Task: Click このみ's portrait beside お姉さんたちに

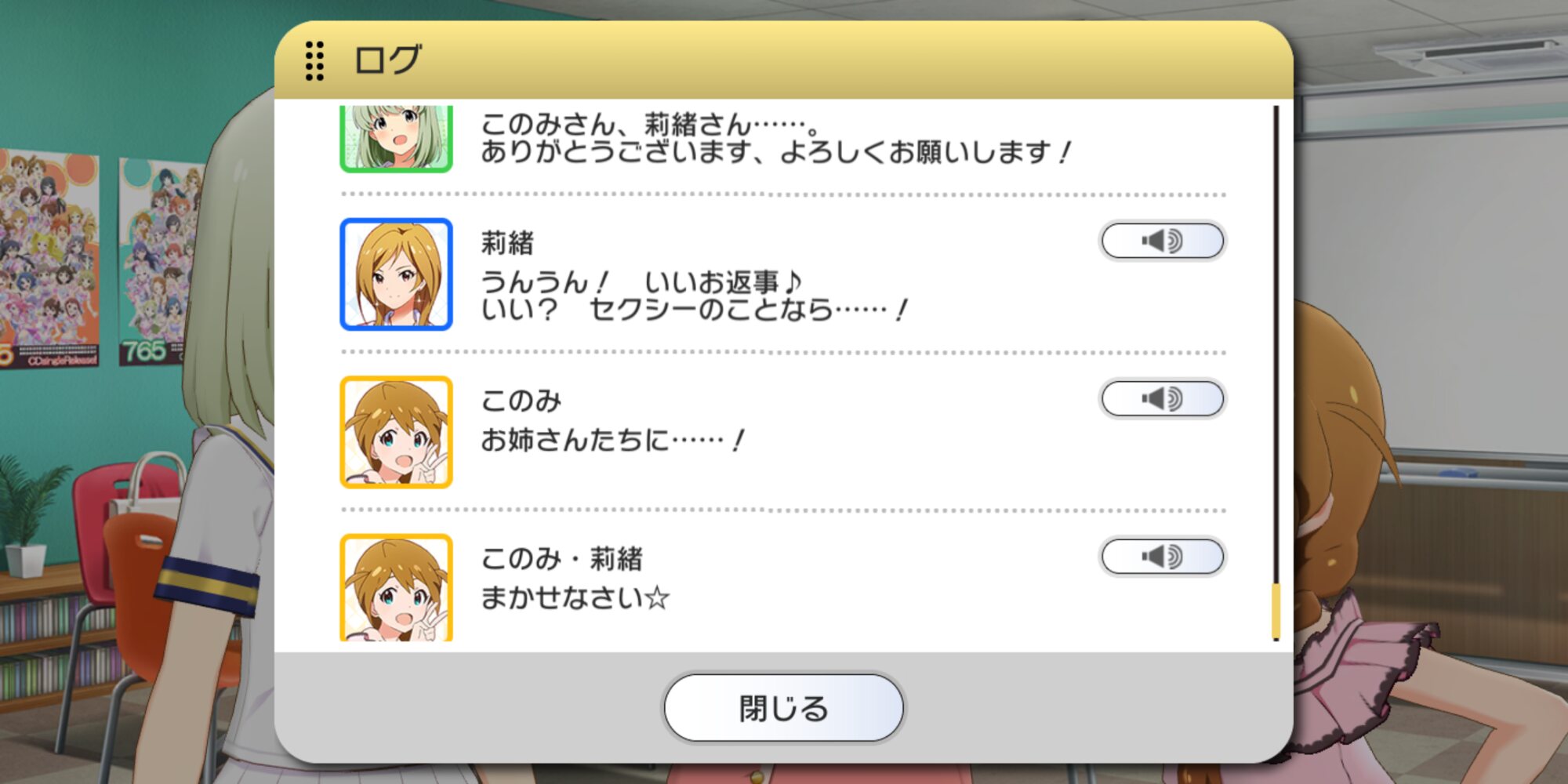Action: tap(396, 432)
